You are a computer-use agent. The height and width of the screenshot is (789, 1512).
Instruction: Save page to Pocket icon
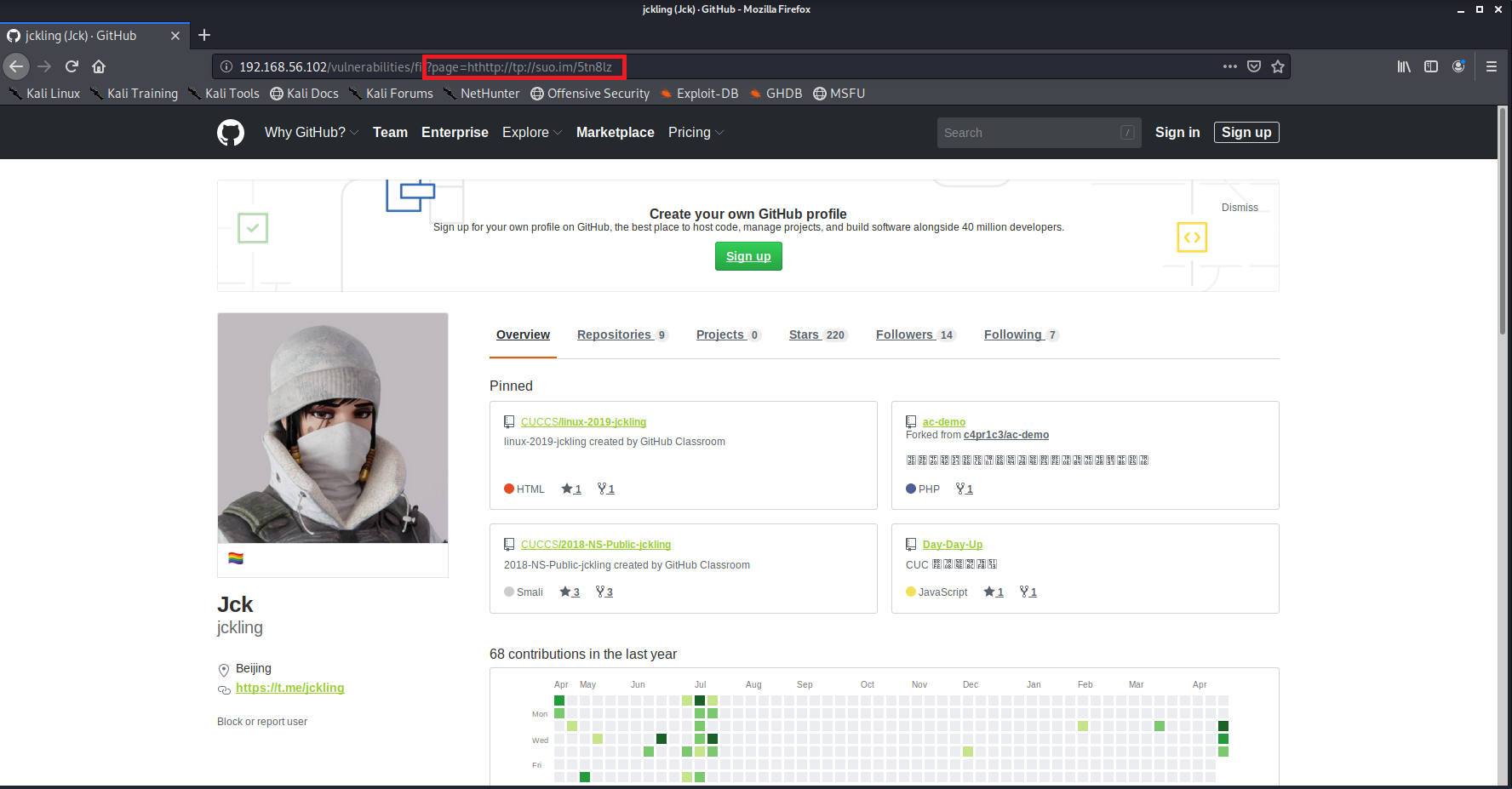pos(1253,66)
